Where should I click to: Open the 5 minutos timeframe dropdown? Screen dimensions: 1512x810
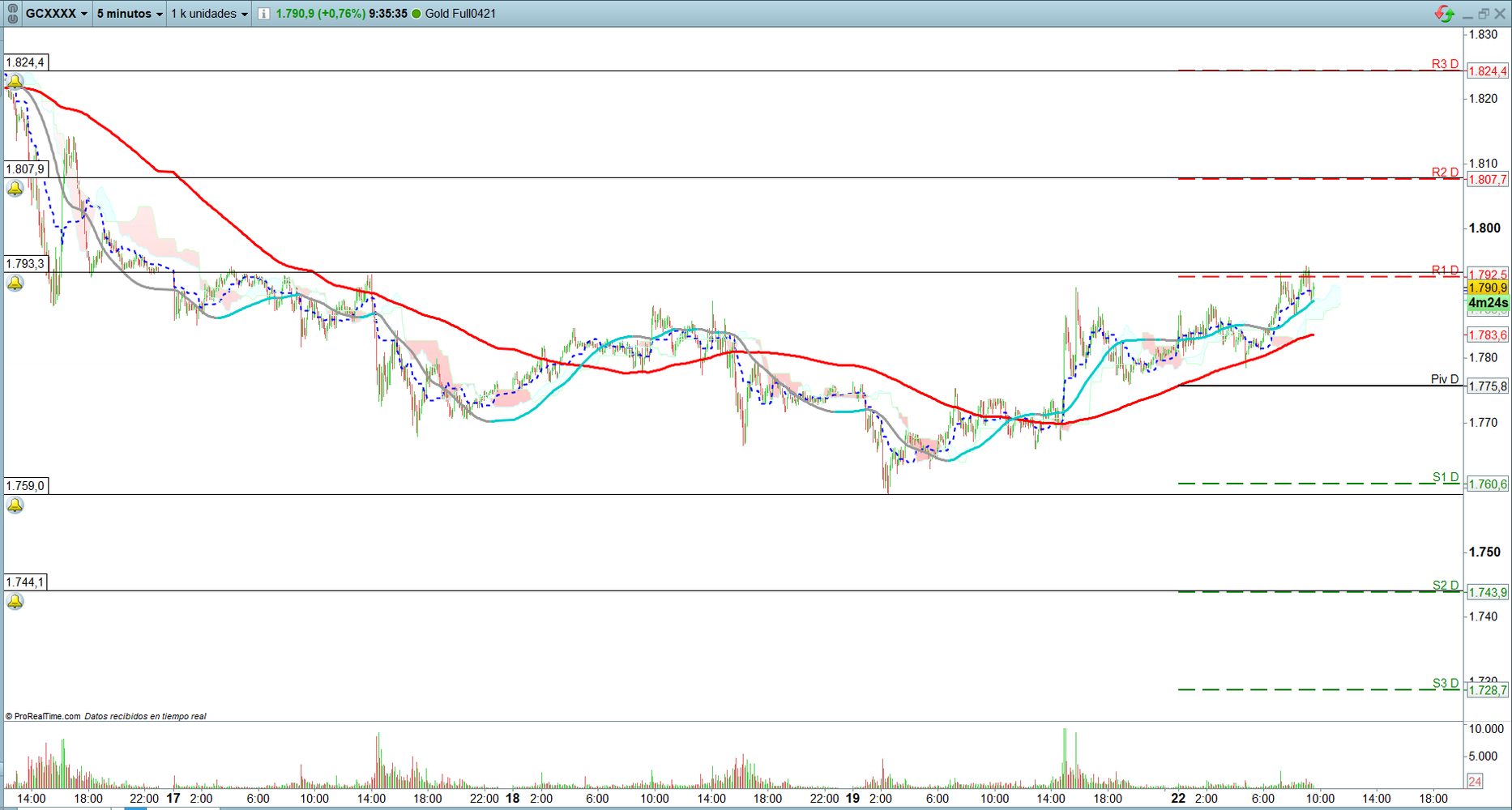coord(130,14)
